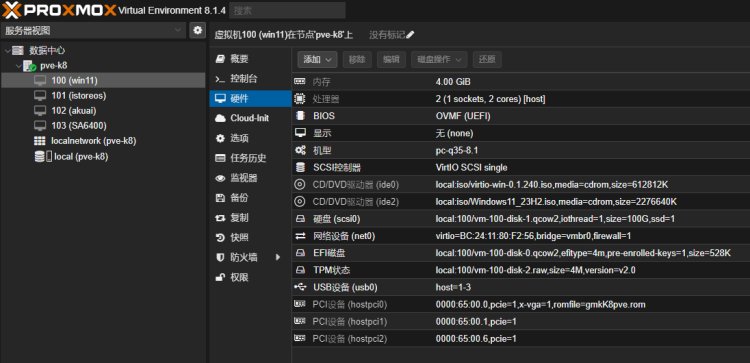Click the localnetwork grid icon
The image size is (750, 363).
[x=40, y=141]
